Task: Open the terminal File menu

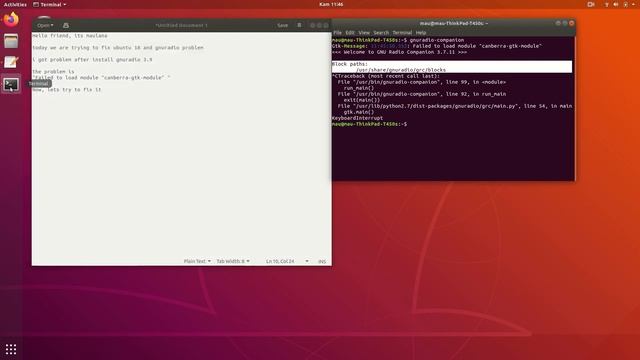Action: coord(338,33)
